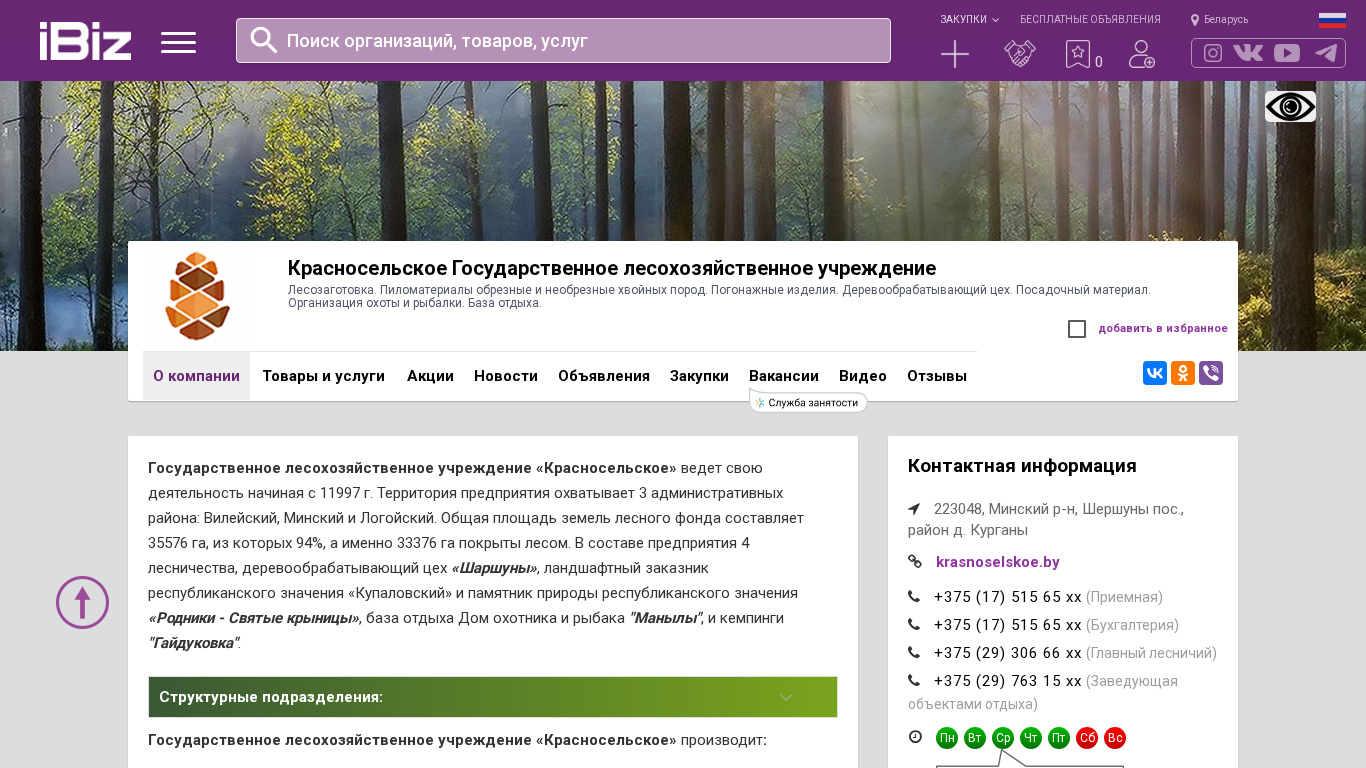
Task: Select the Saturday 'Сб' day indicator
Action: (x=1087, y=738)
